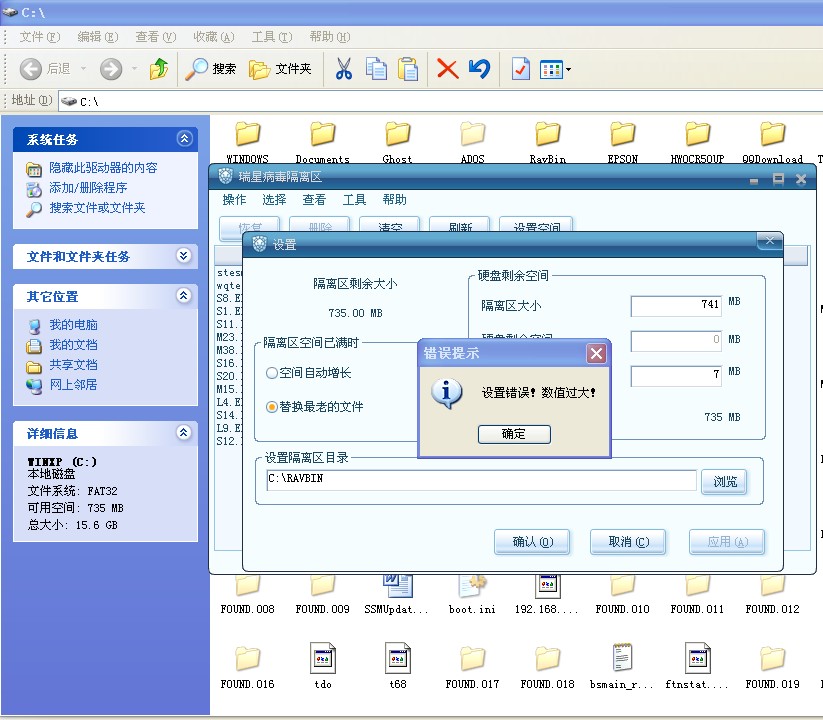
Task: Click the Cut scissors icon
Action: (344, 69)
